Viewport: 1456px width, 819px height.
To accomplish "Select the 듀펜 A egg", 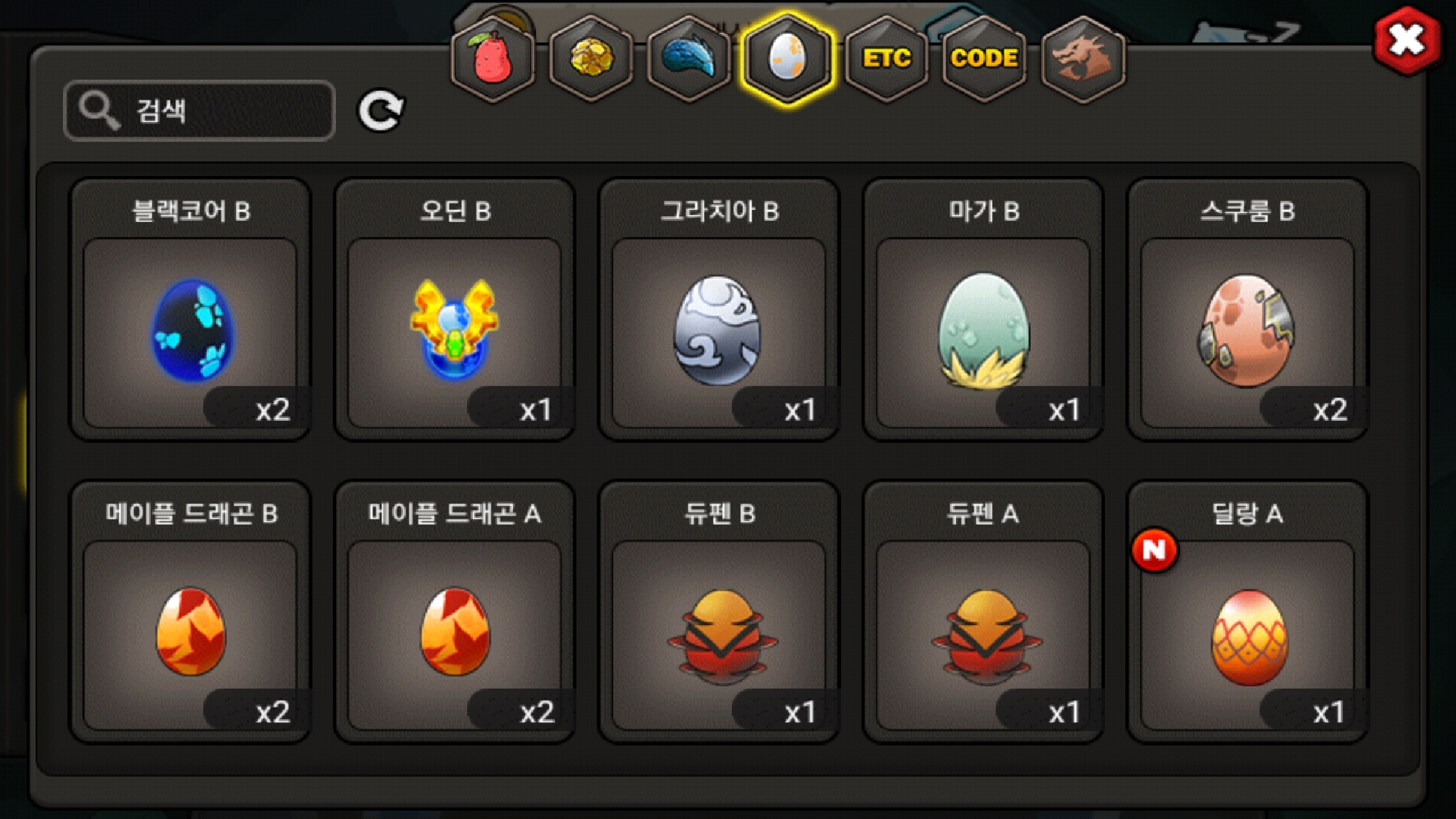I will click(x=984, y=612).
